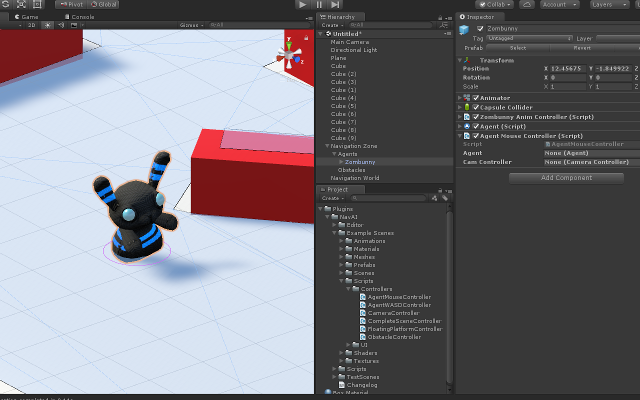Select the Rect transform tool

click(x=37, y=4)
